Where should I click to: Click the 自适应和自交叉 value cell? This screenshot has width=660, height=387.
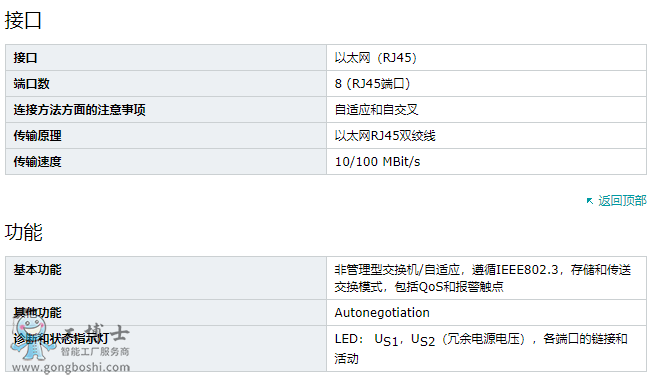click(486, 109)
